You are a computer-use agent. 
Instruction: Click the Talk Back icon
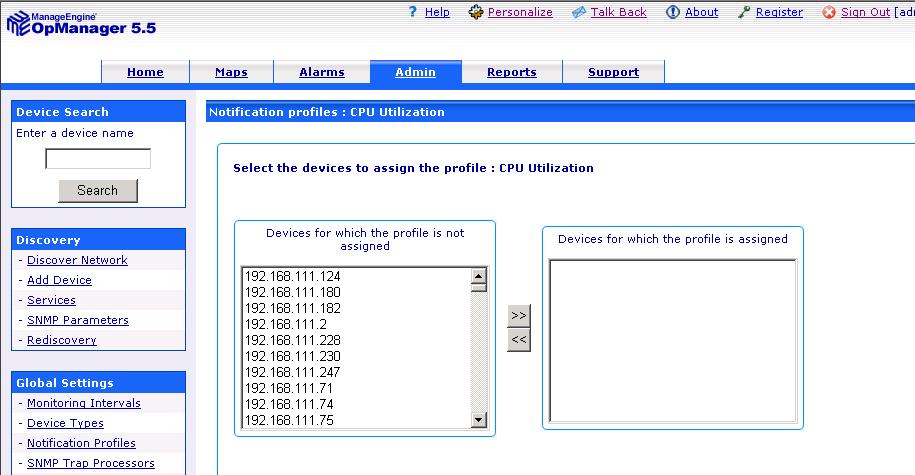tap(579, 12)
